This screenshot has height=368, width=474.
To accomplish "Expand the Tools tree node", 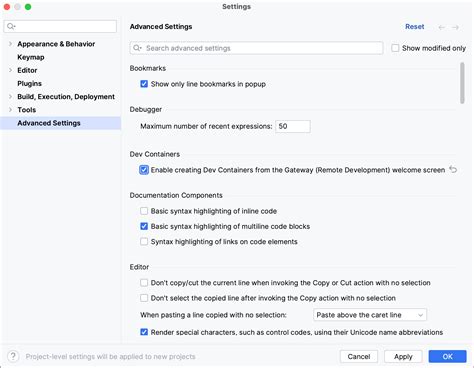I will 10,109.
